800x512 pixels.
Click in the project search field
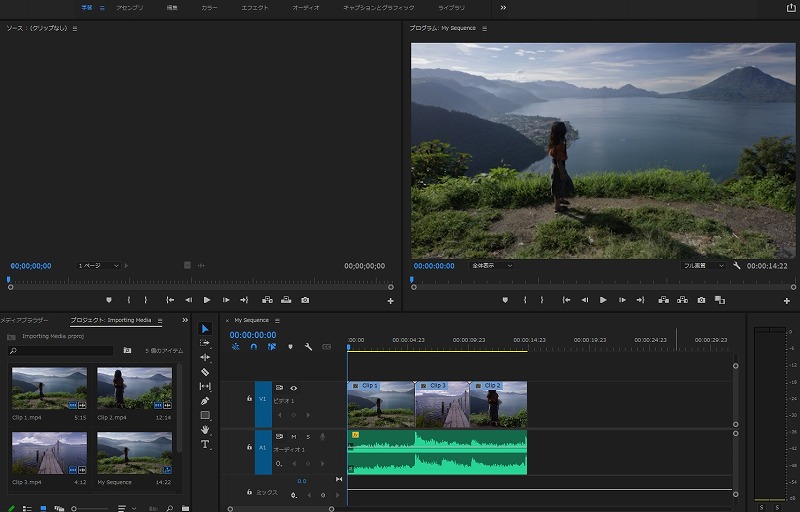pos(61,351)
